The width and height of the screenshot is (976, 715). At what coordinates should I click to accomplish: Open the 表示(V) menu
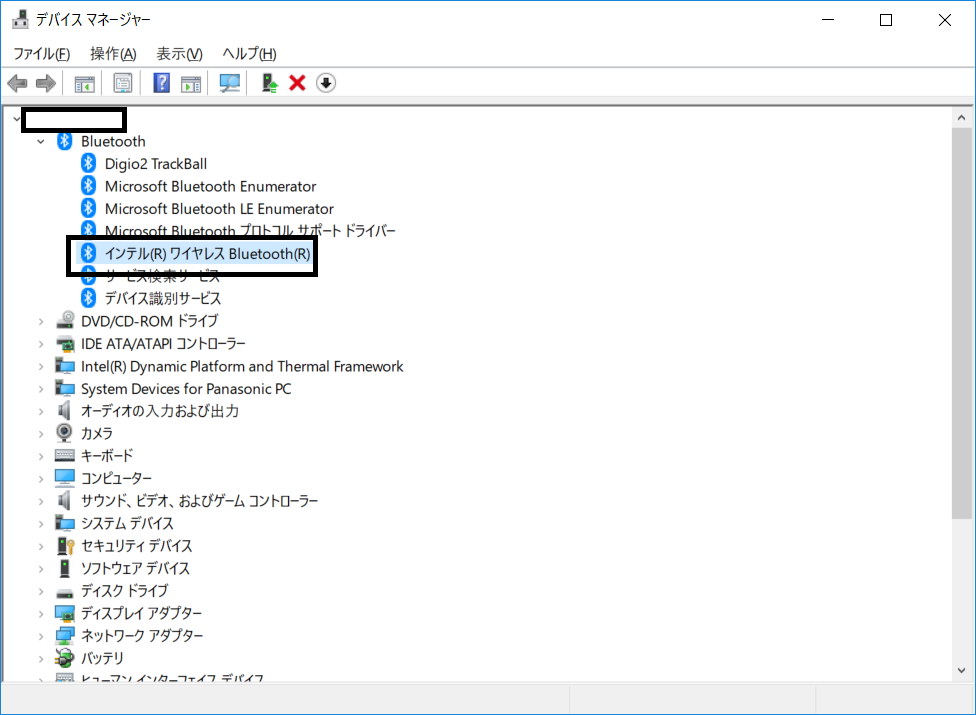[x=179, y=54]
